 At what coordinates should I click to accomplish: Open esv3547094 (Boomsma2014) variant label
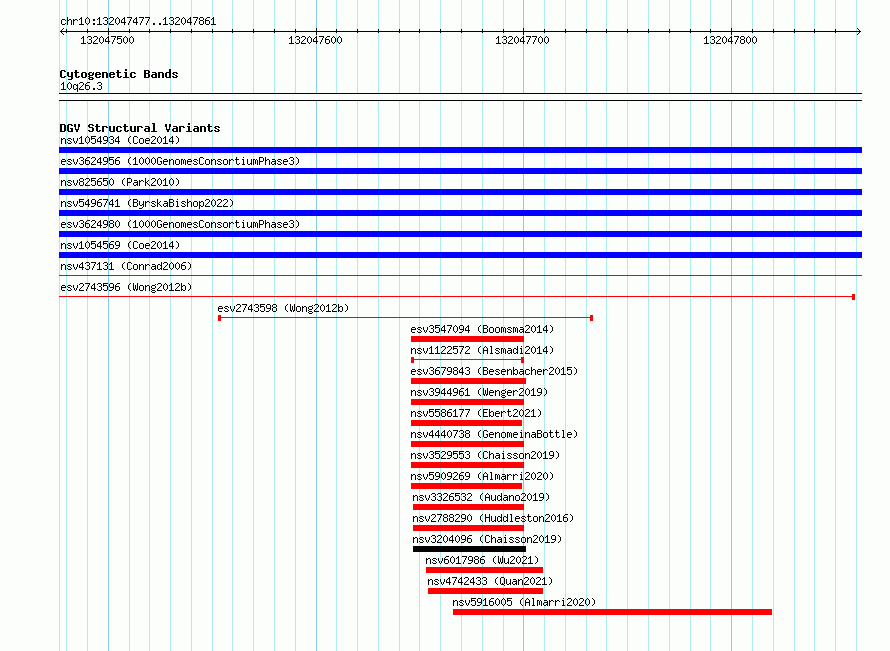(x=482, y=329)
